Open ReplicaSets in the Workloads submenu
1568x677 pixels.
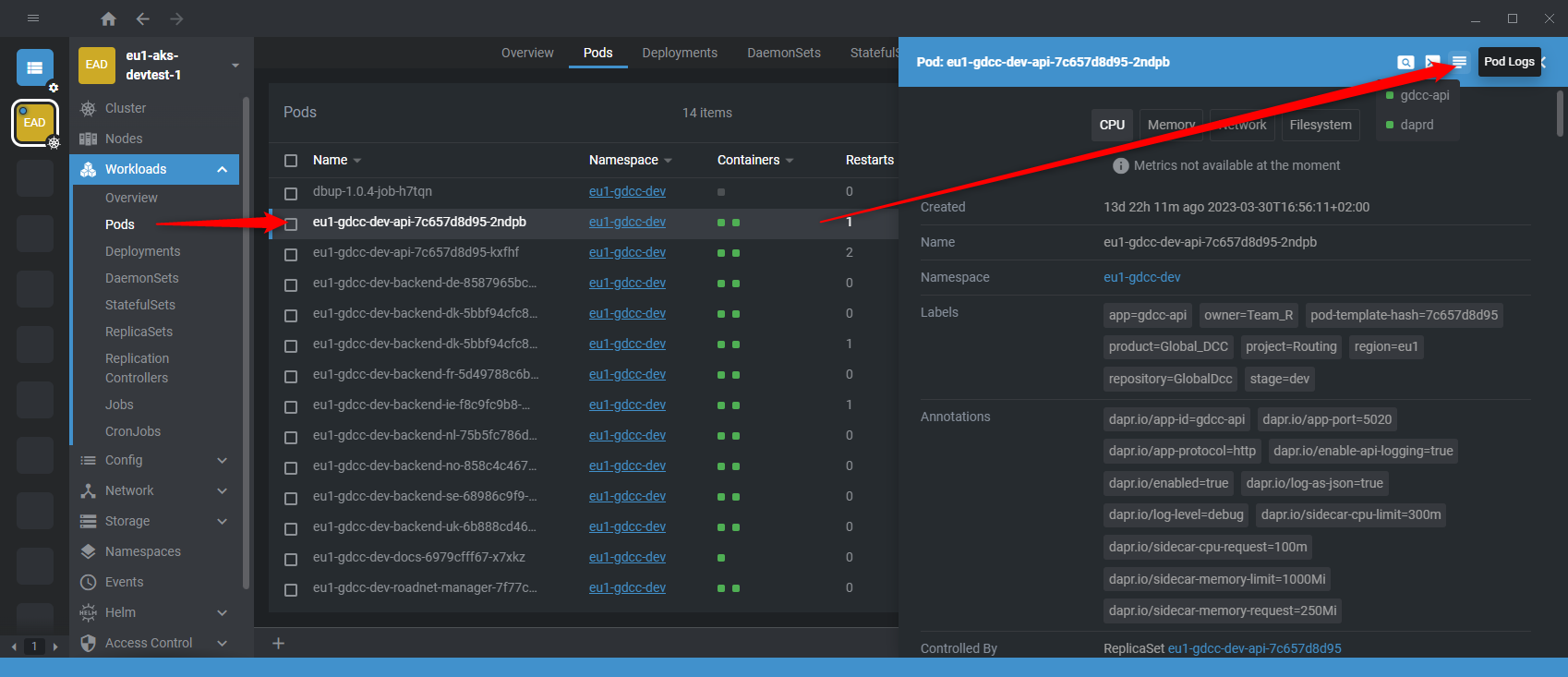point(139,332)
